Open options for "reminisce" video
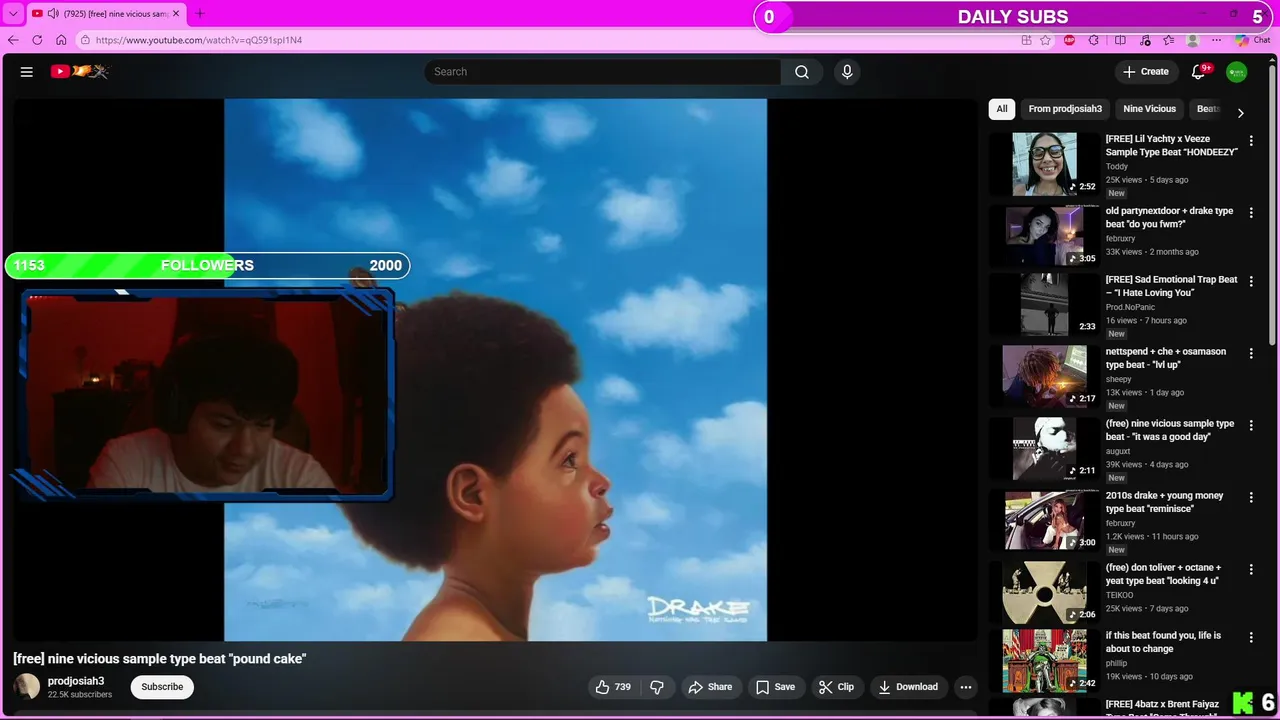Screen dimensions: 1280x720 pyautogui.click(x=1251, y=498)
